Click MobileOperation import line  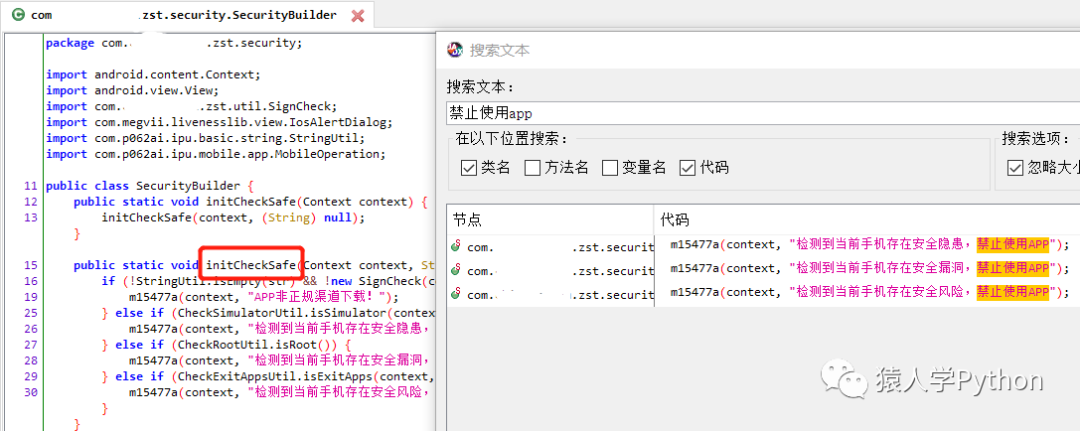216,154
